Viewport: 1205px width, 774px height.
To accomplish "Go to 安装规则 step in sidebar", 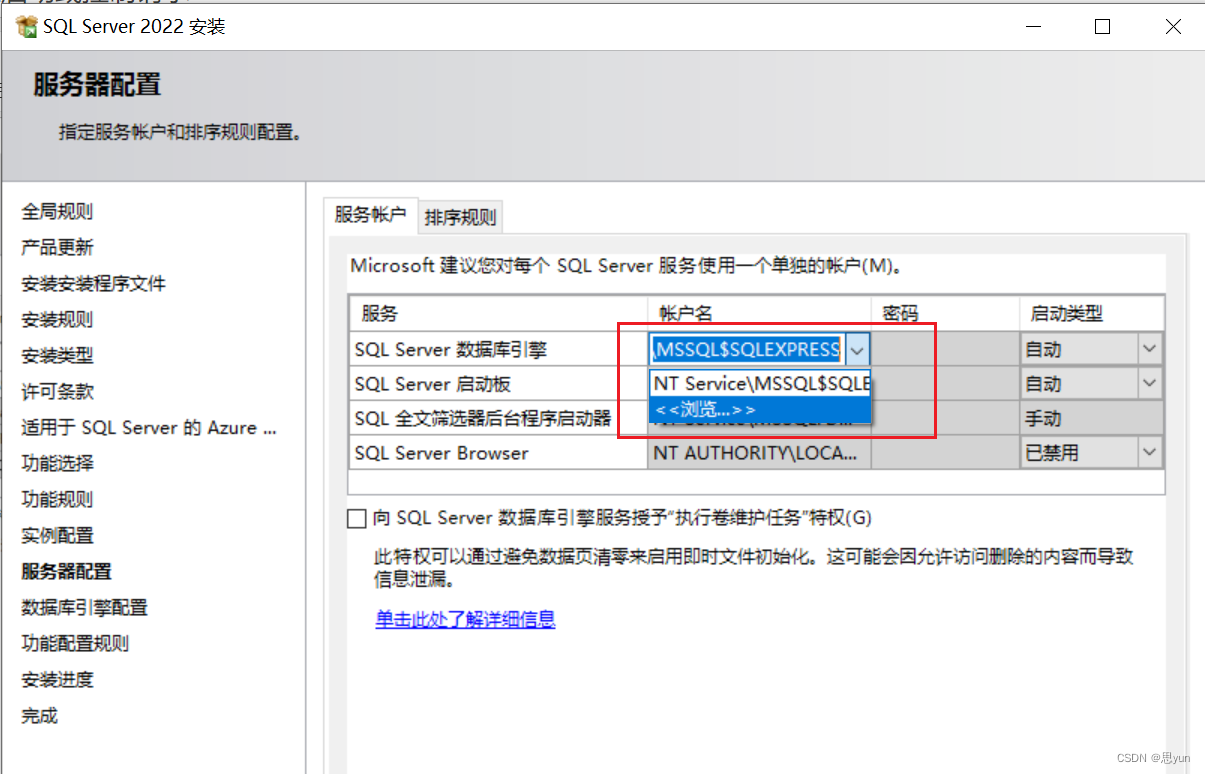I will pyautogui.click(x=57, y=319).
